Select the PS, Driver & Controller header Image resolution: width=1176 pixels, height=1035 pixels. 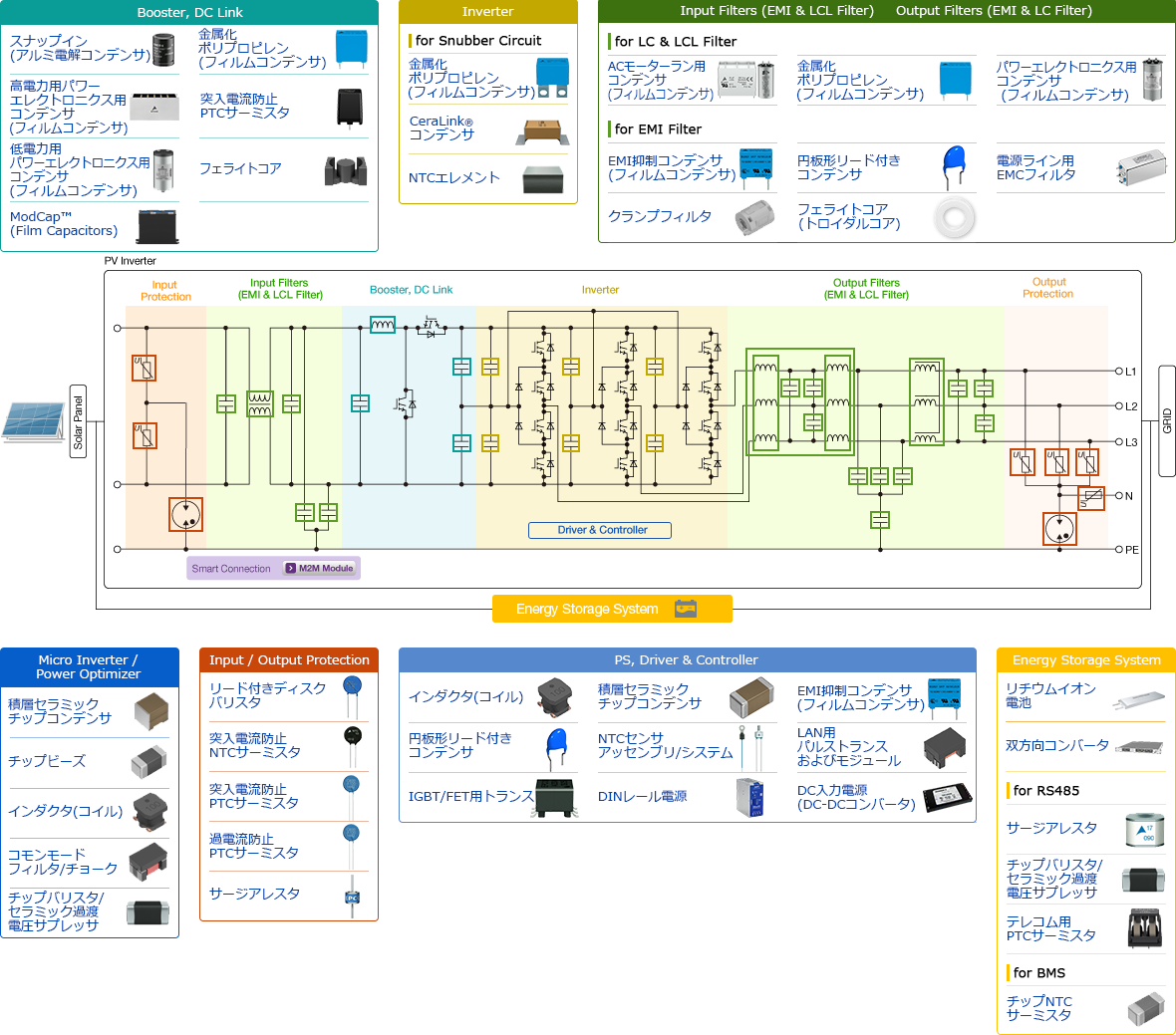click(x=687, y=659)
